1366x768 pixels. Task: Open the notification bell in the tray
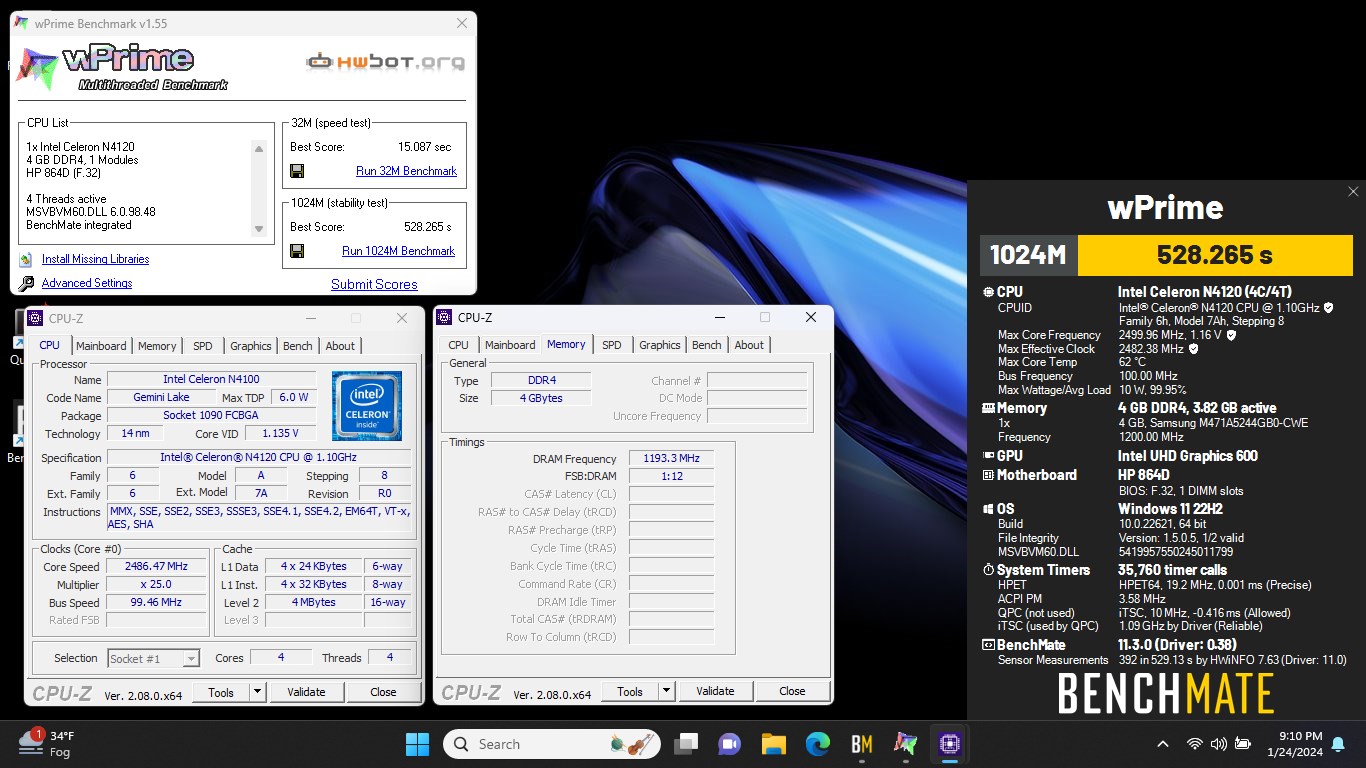[1338, 744]
